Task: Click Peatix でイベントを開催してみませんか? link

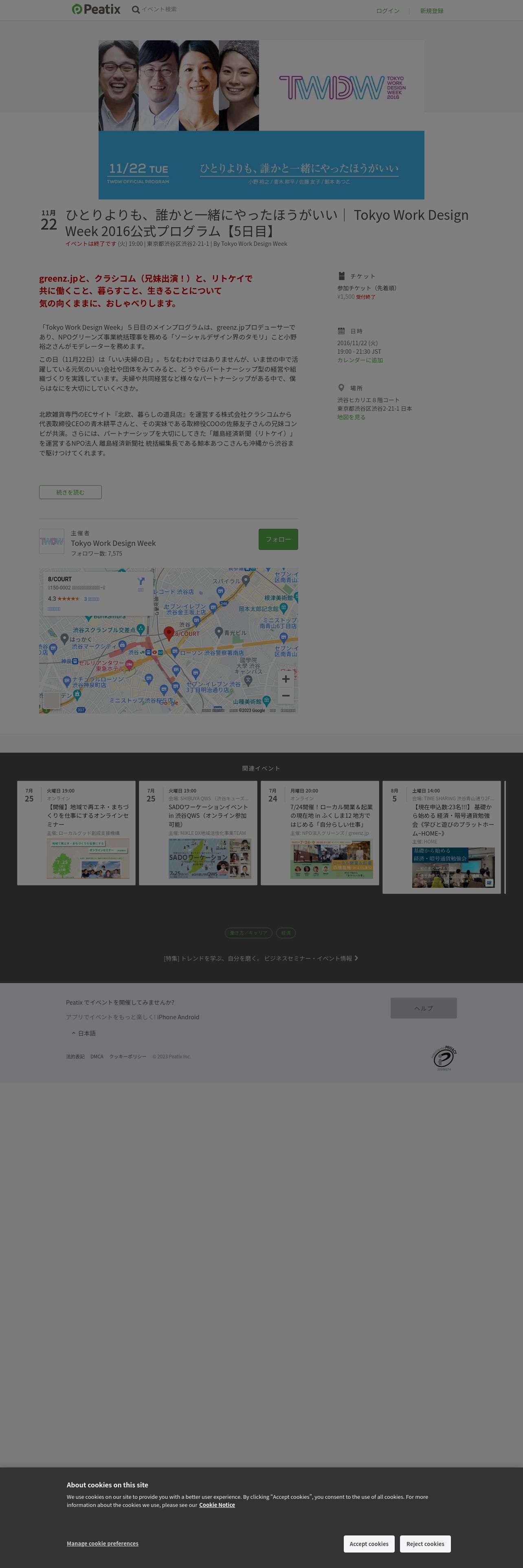Action: click(120, 1002)
